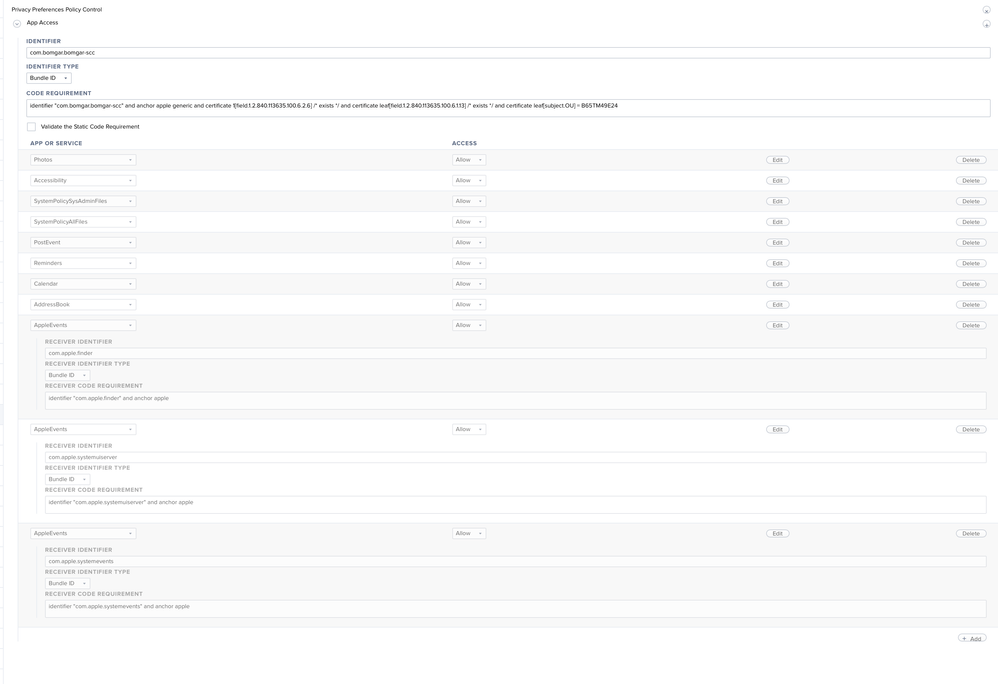Delete the Accessibility service row
The image size is (998, 684).
[971, 181]
